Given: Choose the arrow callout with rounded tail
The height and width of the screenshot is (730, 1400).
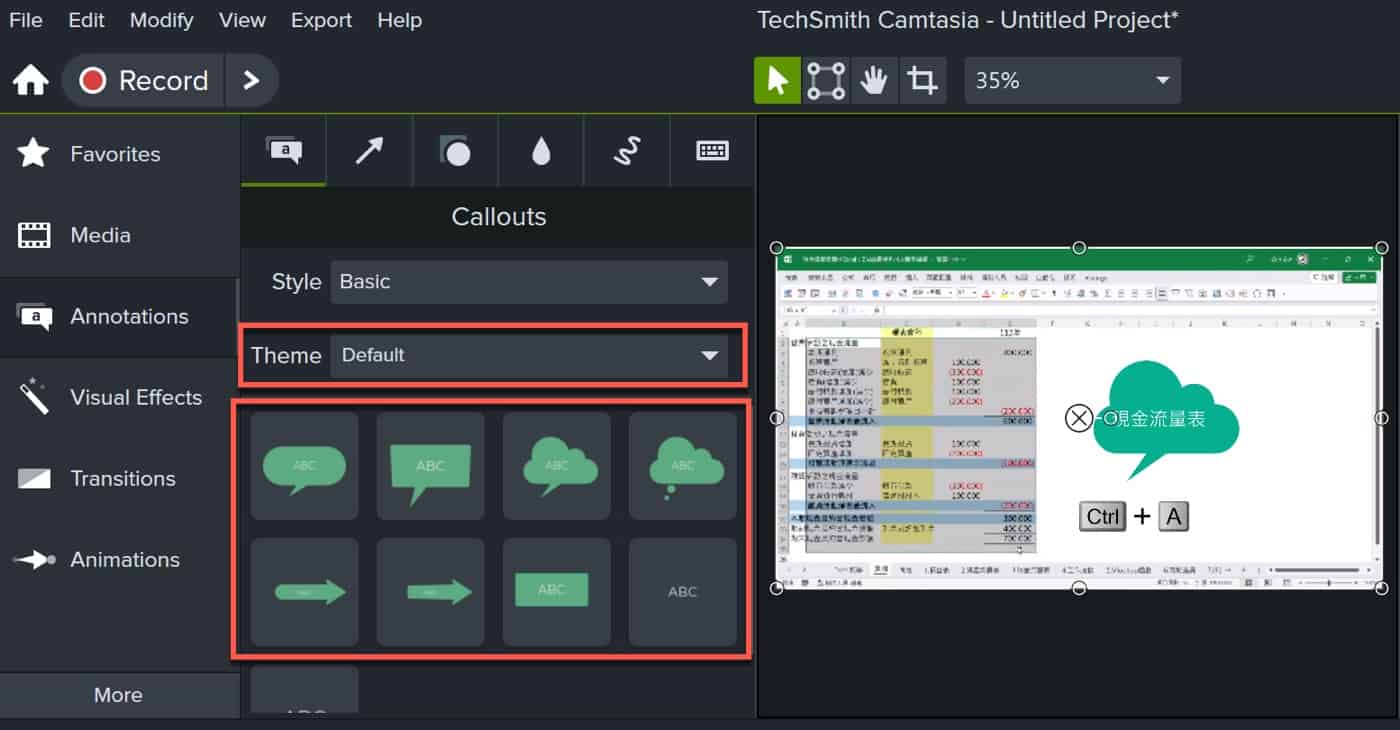Looking at the screenshot, I should pyautogui.click(x=304, y=592).
